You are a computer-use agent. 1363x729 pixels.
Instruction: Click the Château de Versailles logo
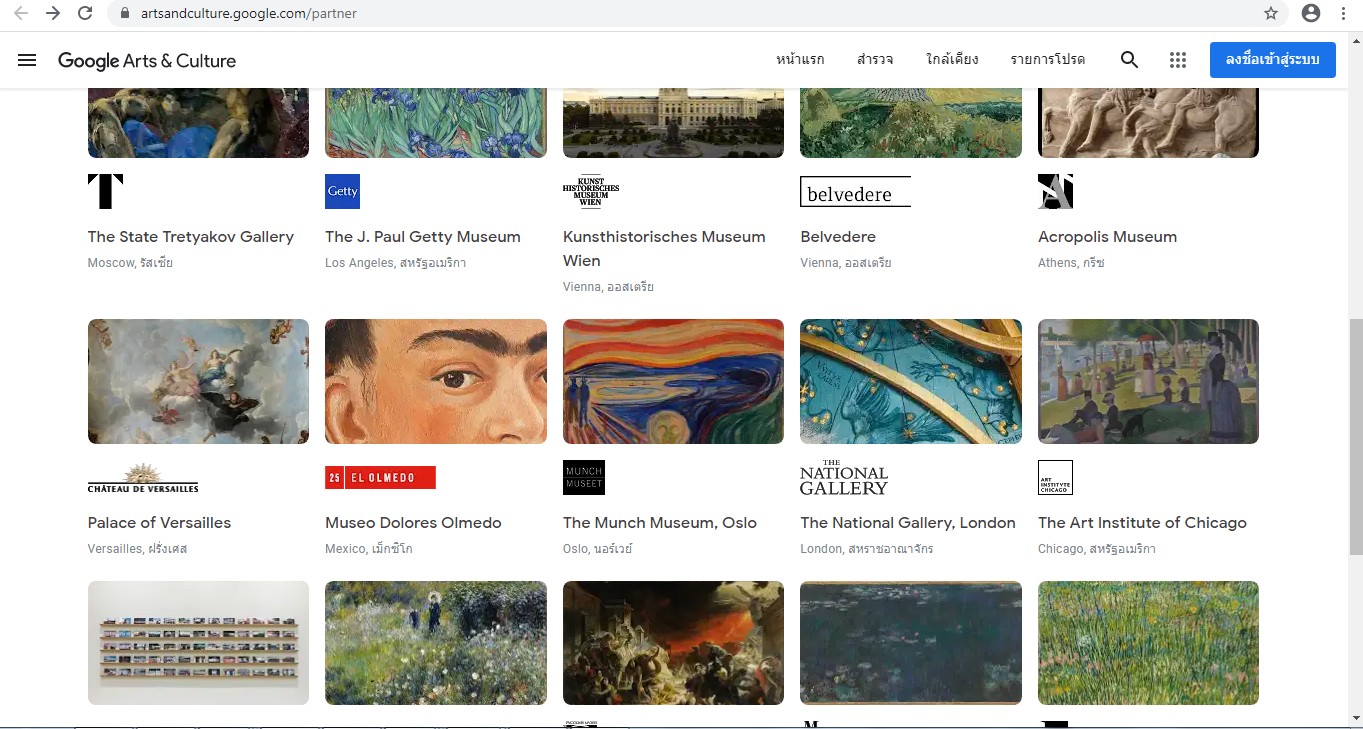143,478
